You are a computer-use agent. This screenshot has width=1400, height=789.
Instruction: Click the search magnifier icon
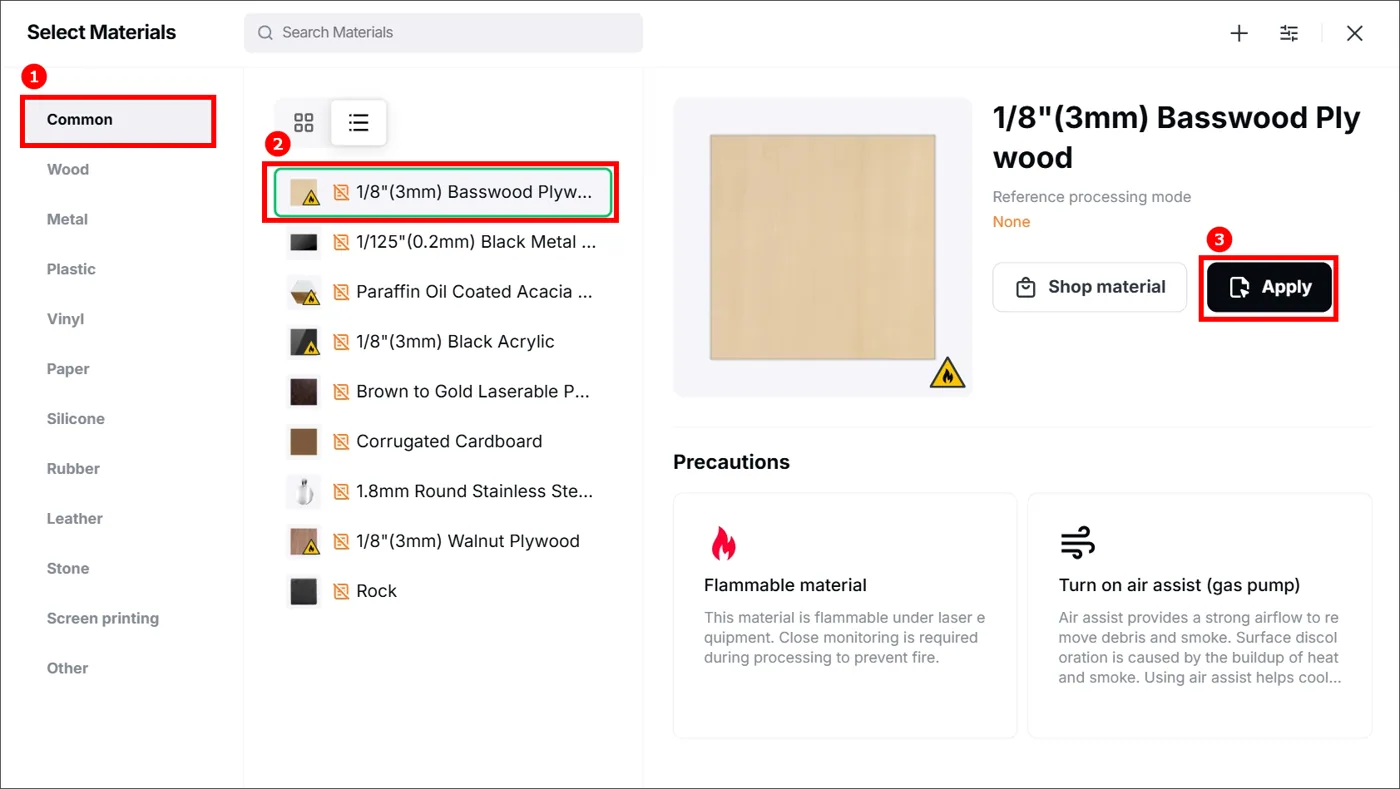[265, 33]
